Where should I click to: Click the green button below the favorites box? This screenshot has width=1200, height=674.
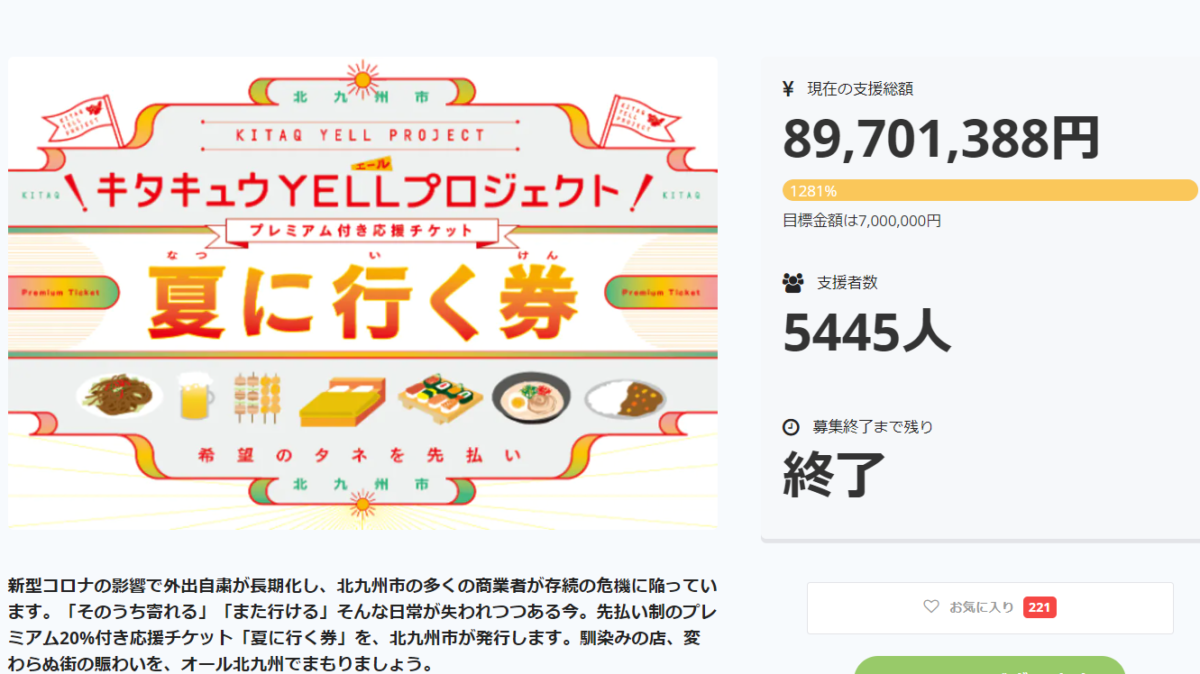coord(989,665)
